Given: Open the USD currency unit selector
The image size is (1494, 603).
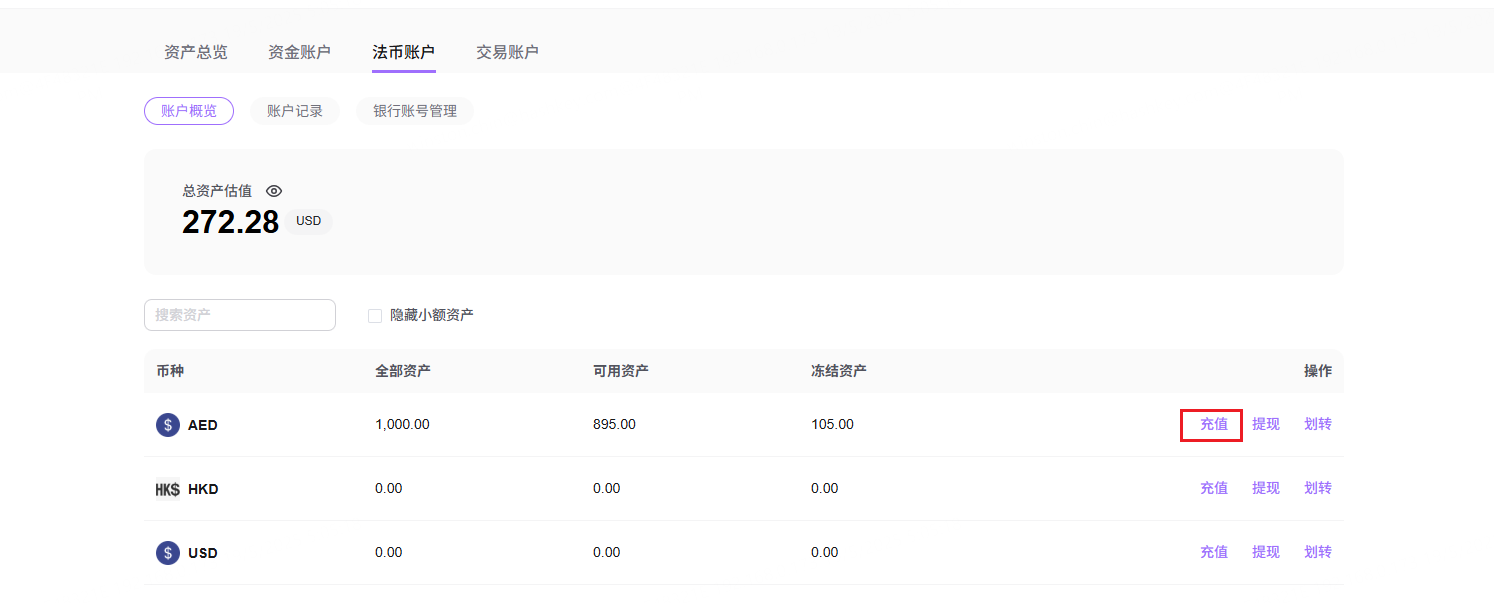Looking at the screenshot, I should click(x=308, y=221).
